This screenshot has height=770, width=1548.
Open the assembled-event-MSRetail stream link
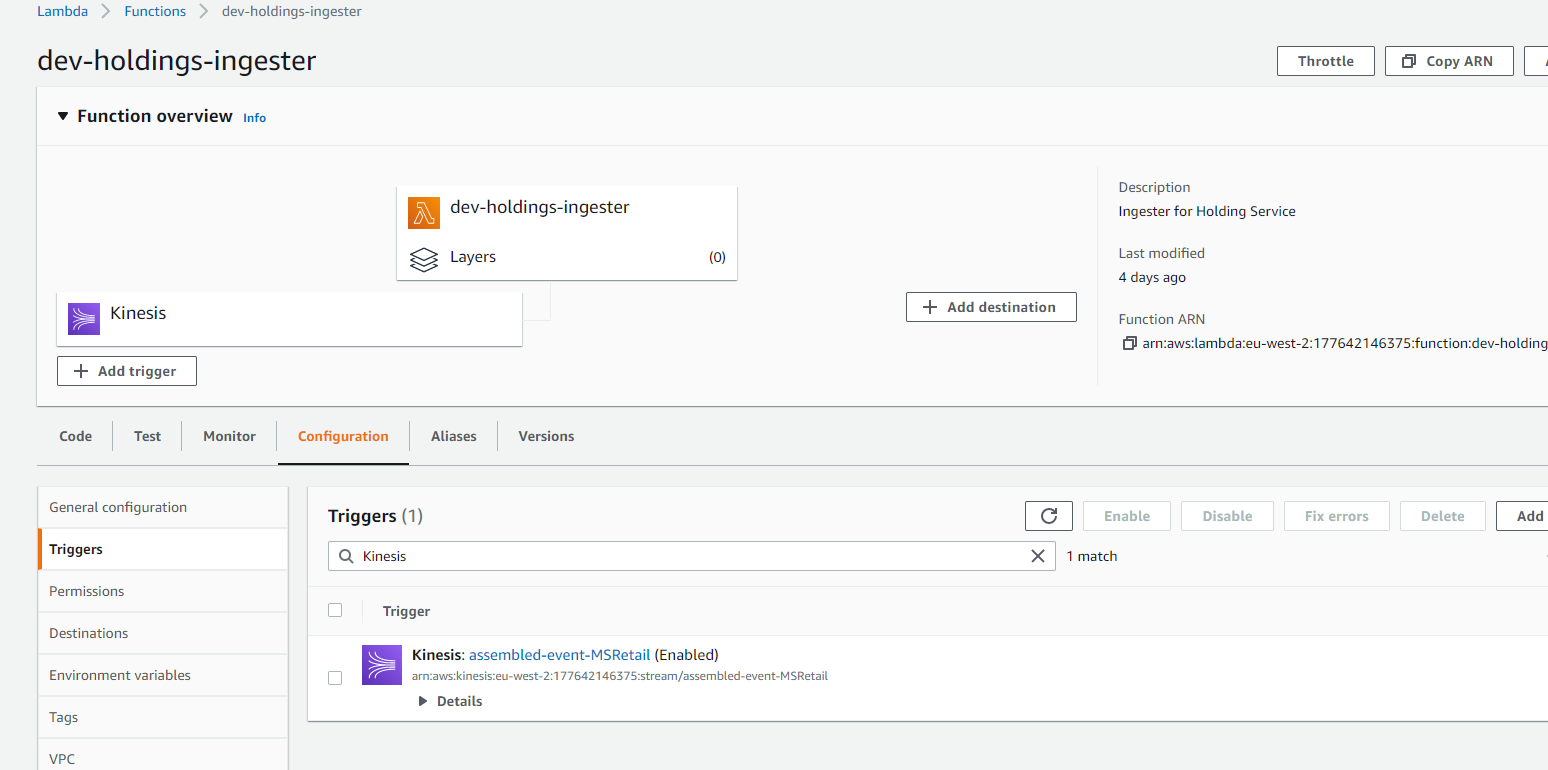[559, 655]
